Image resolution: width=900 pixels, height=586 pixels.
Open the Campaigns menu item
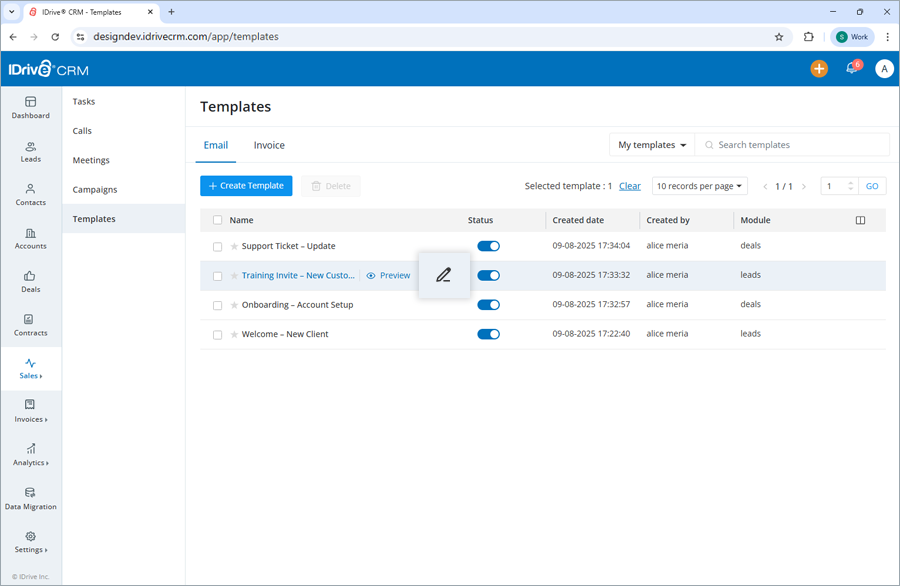click(94, 189)
